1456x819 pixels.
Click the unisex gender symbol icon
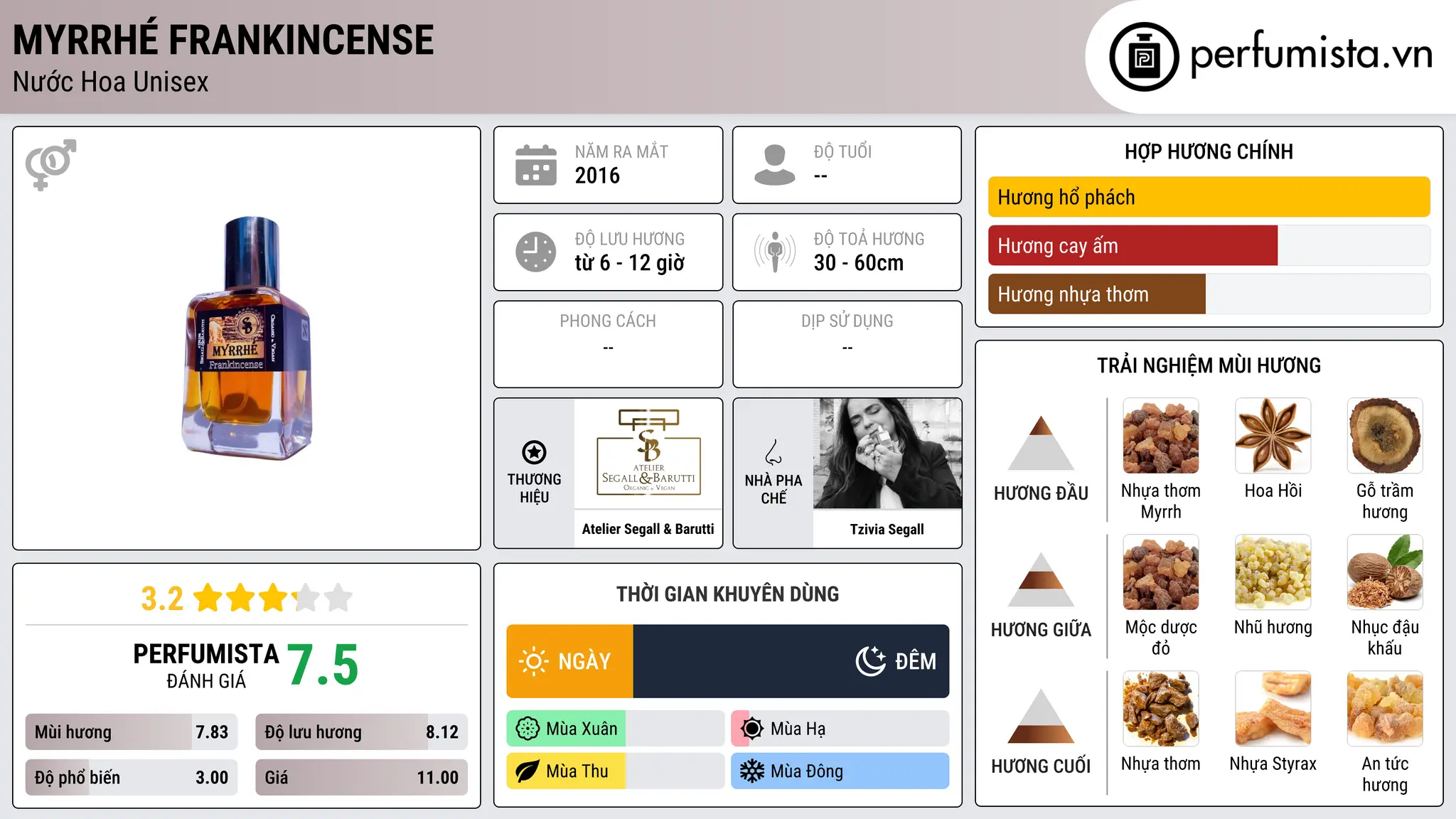(x=50, y=164)
